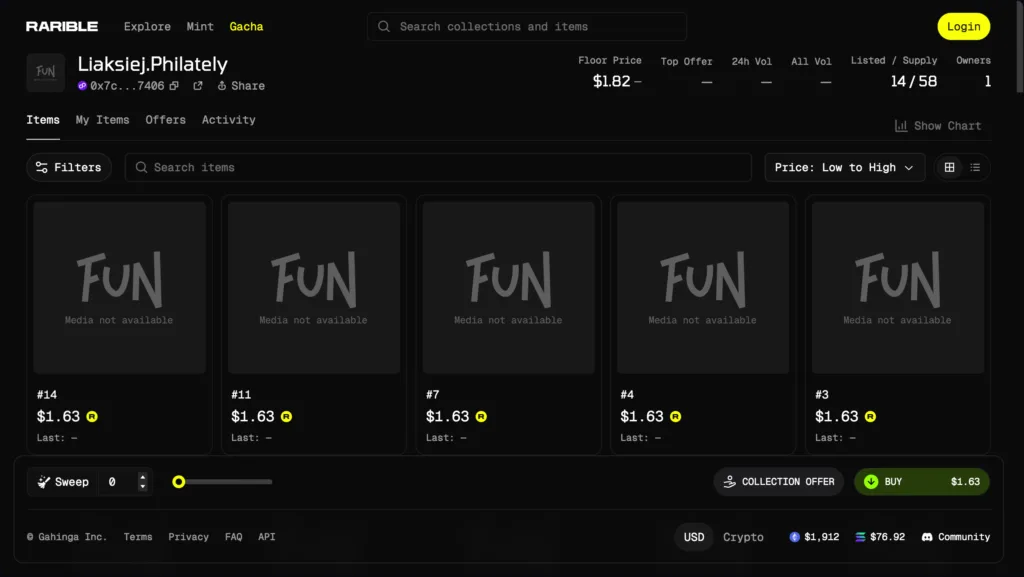
Task: Open item #14 thumbnail
Action: click(120, 287)
